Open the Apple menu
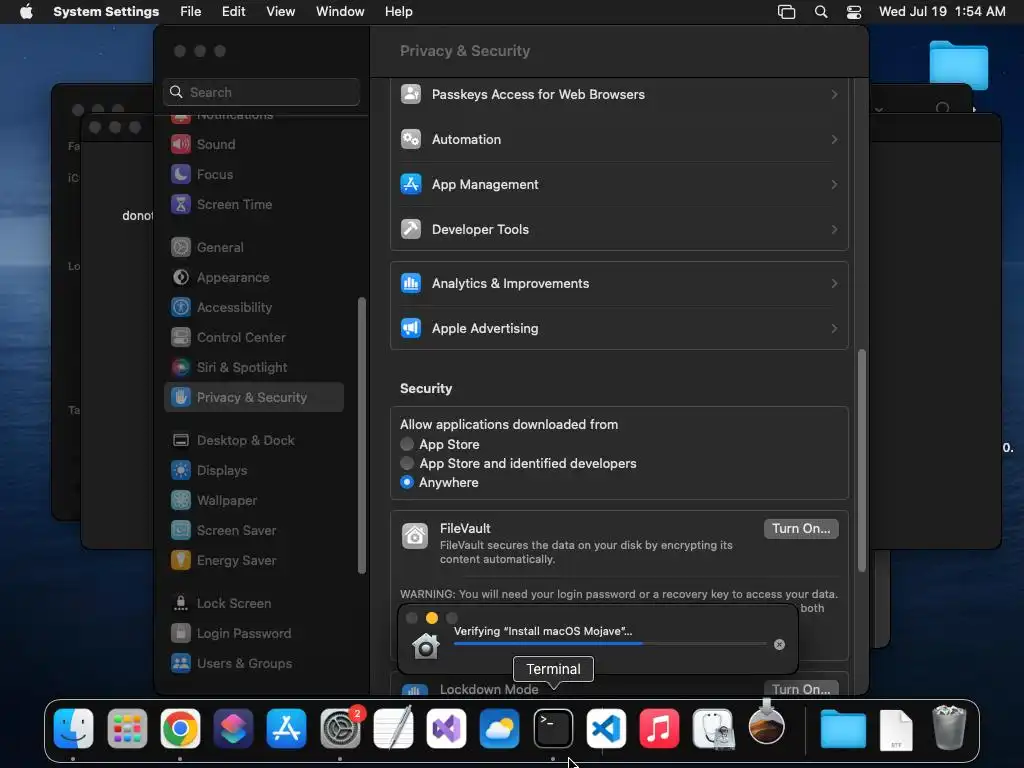Viewport: 1024px width, 768px height. tap(26, 12)
